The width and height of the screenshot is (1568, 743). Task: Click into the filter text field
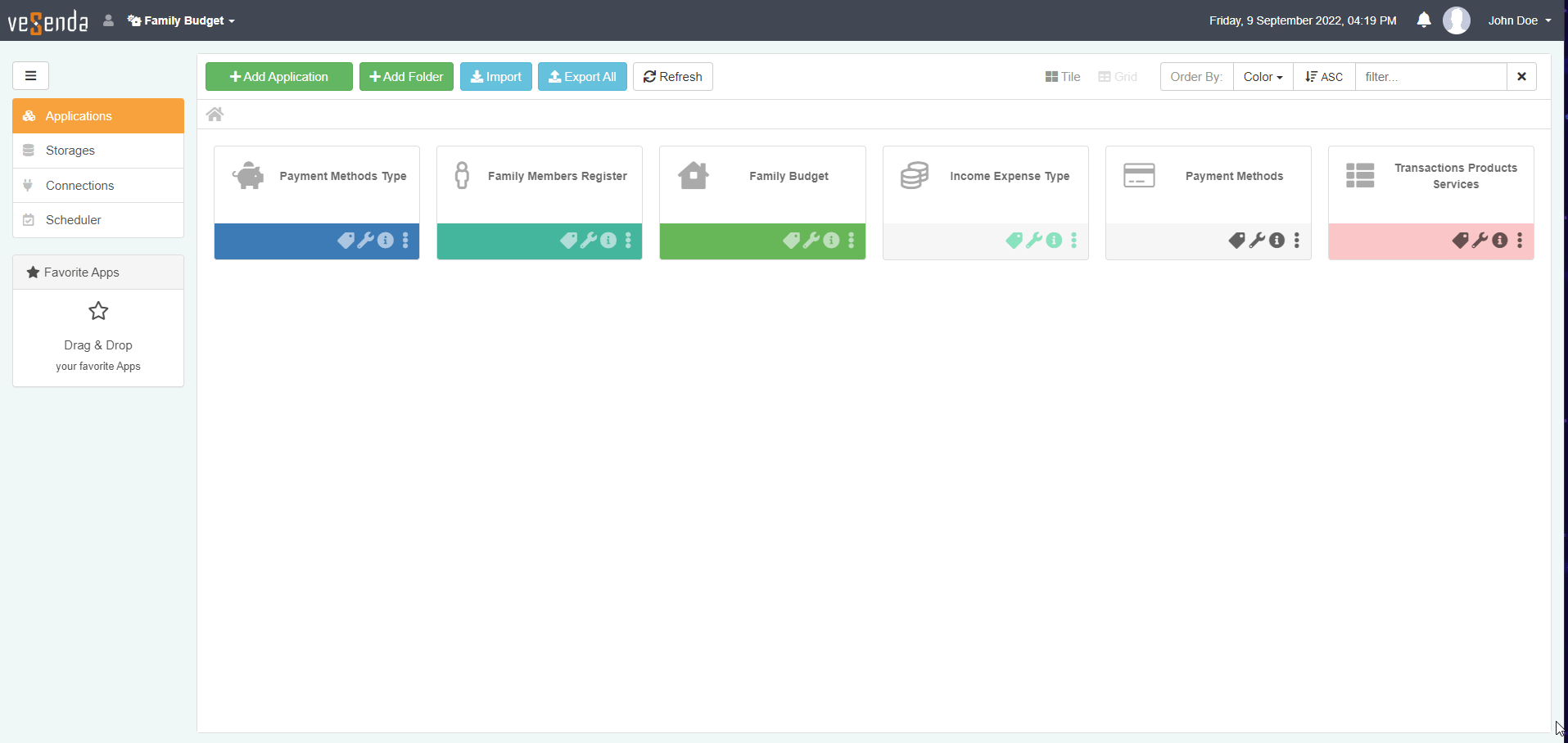[x=1430, y=77]
